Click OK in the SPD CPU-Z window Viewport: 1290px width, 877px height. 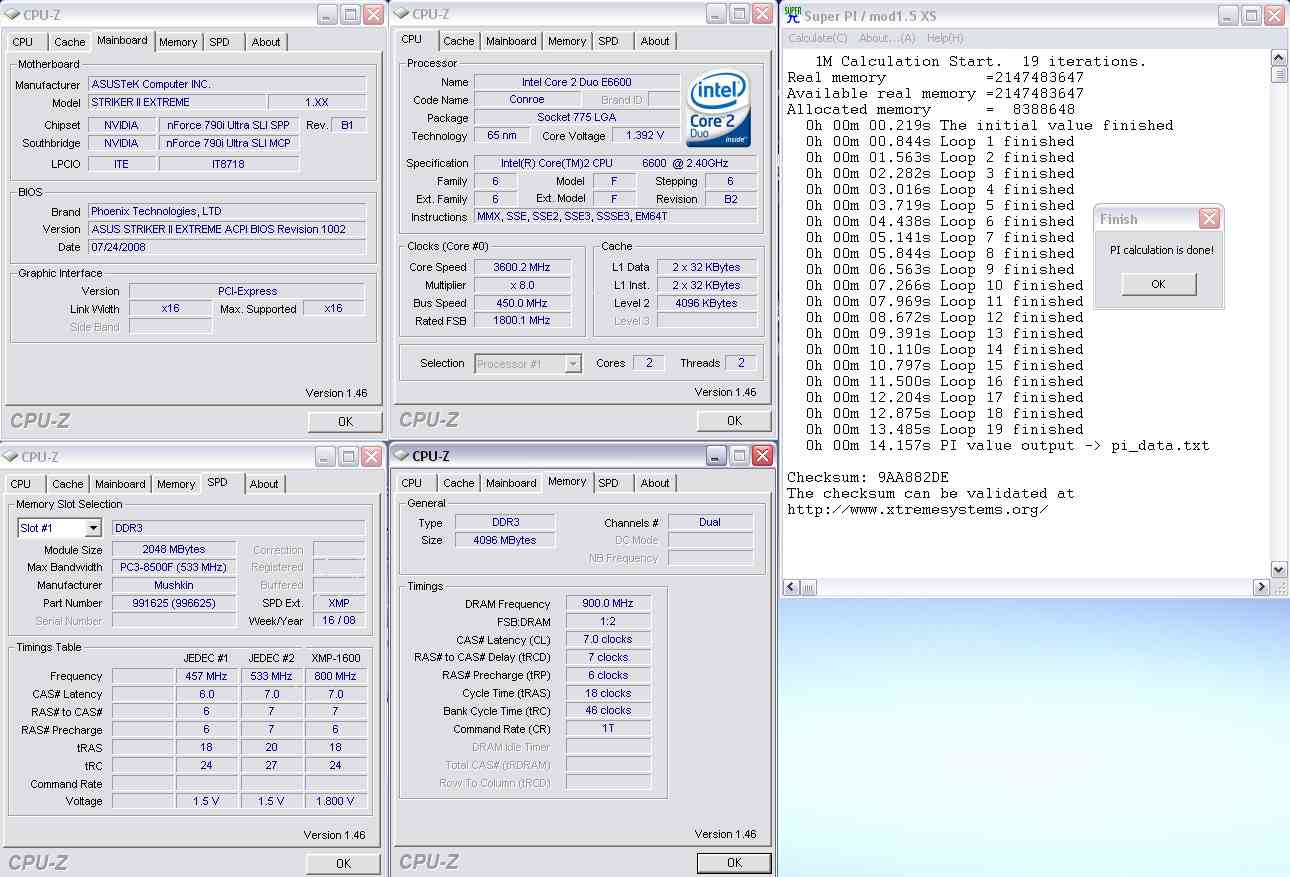[343, 864]
